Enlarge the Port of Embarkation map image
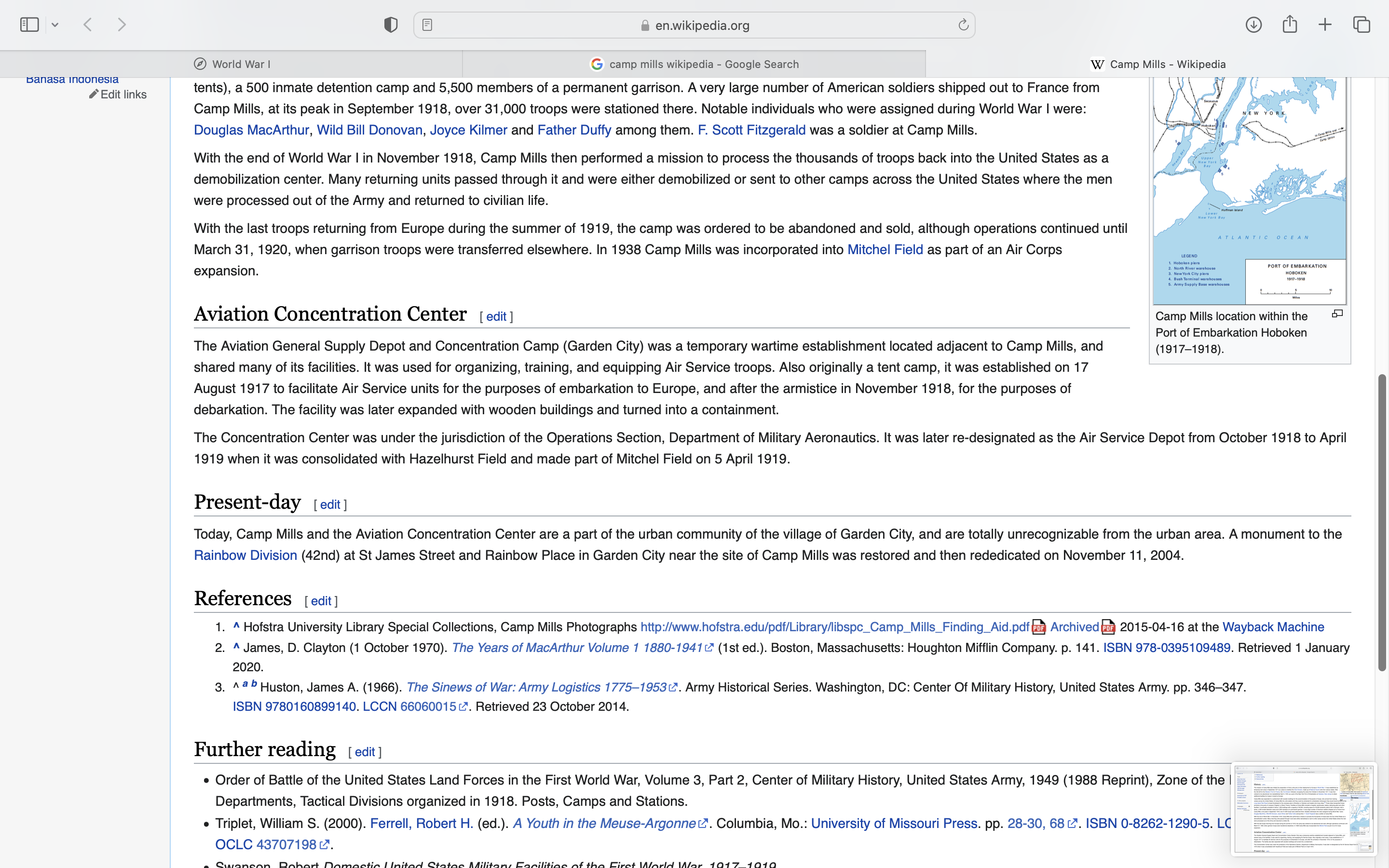 point(1337,313)
